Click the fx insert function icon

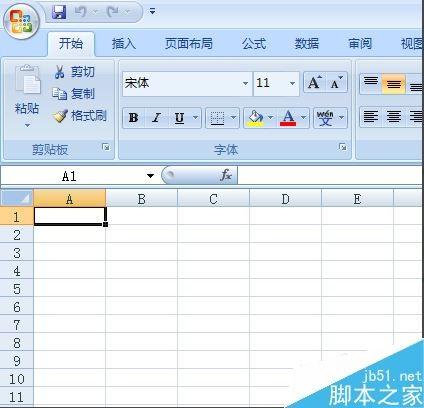[226, 175]
